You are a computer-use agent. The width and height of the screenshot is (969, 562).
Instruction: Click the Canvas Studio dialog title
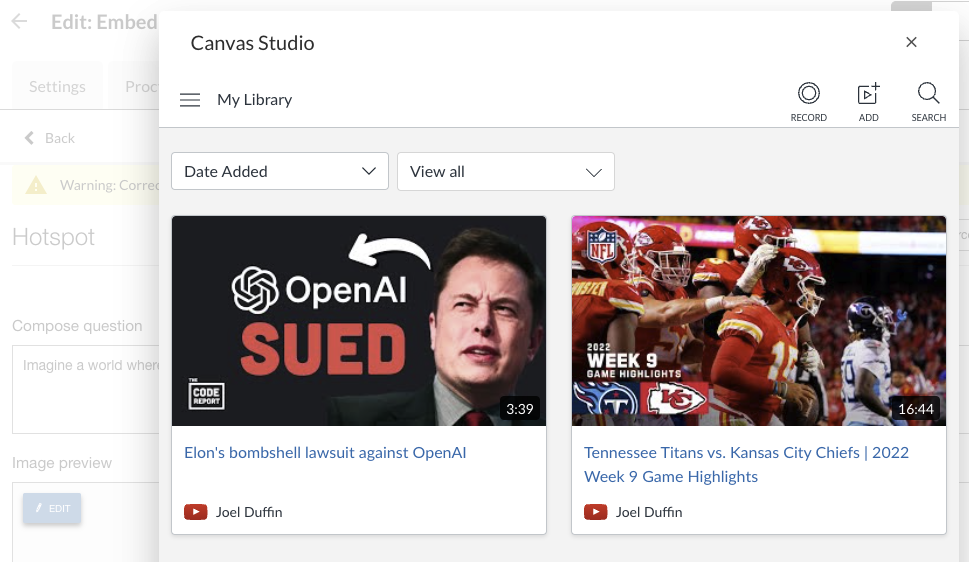252,43
